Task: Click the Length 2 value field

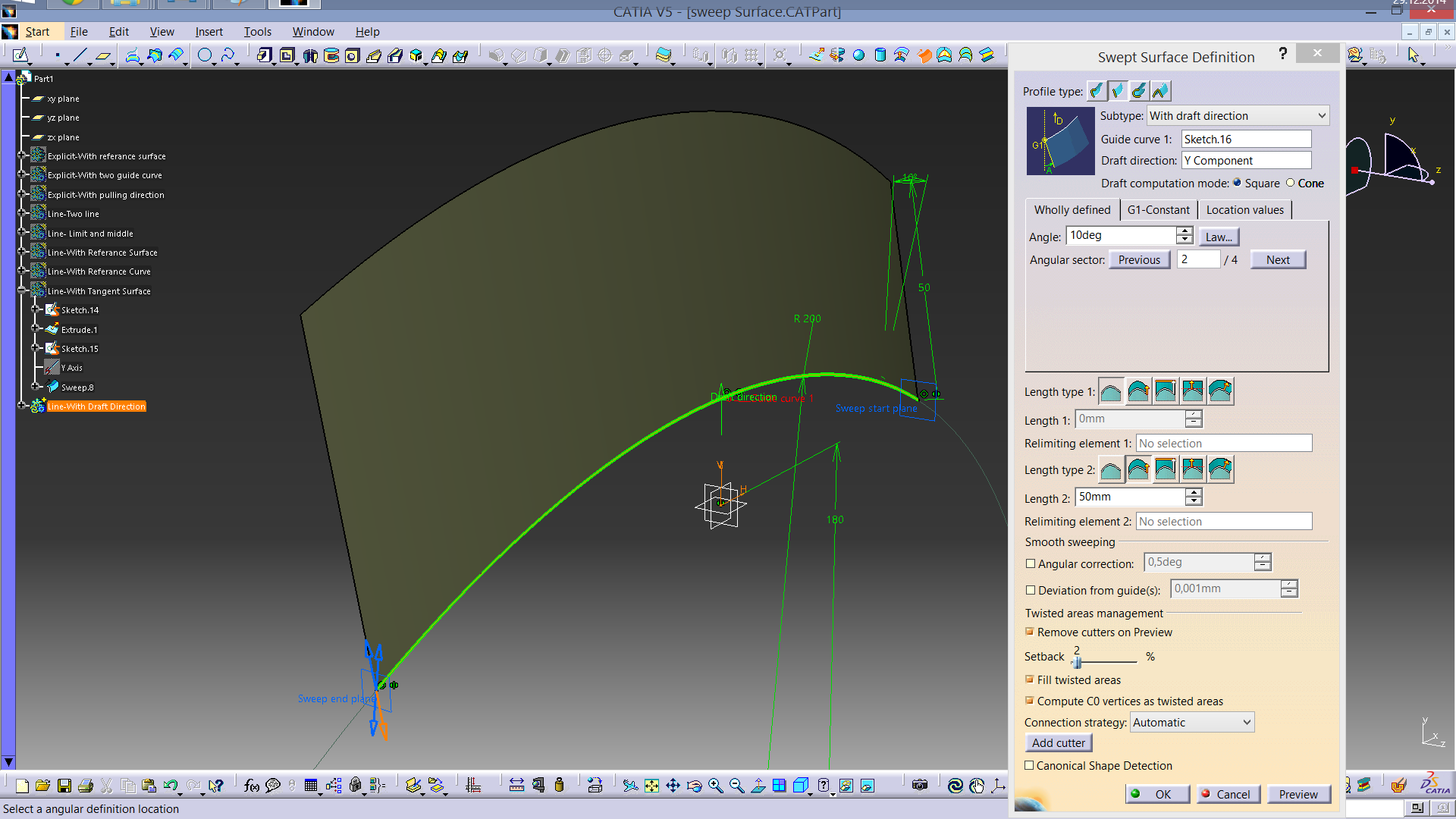Action: [x=1130, y=497]
